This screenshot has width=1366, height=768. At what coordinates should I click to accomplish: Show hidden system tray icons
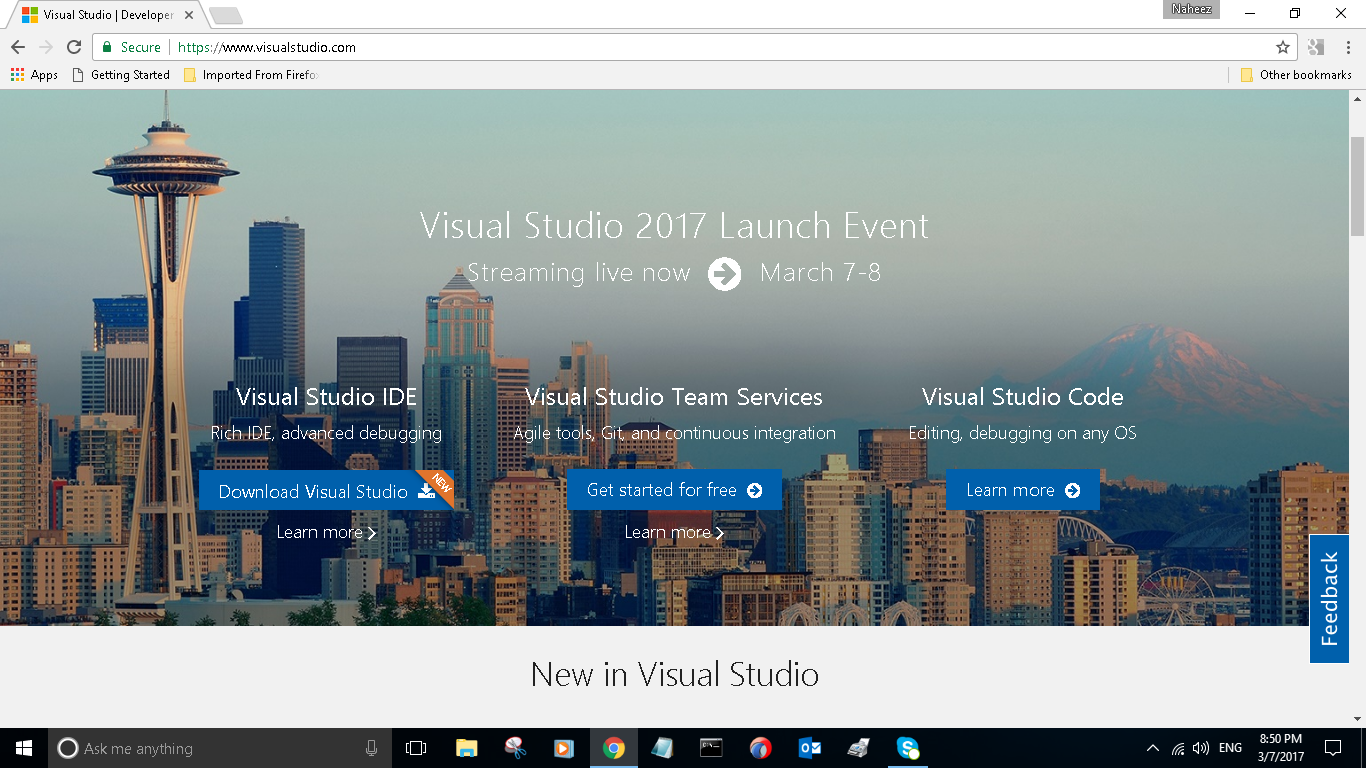(1153, 748)
